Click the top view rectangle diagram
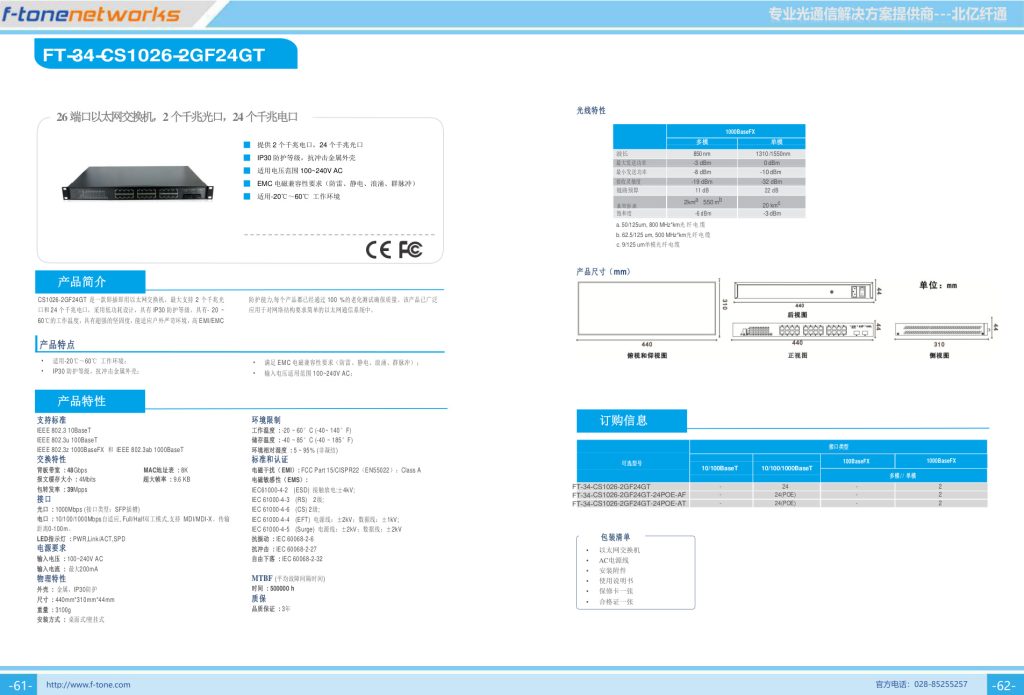This screenshot has width=1024, height=695. pyautogui.click(x=646, y=309)
